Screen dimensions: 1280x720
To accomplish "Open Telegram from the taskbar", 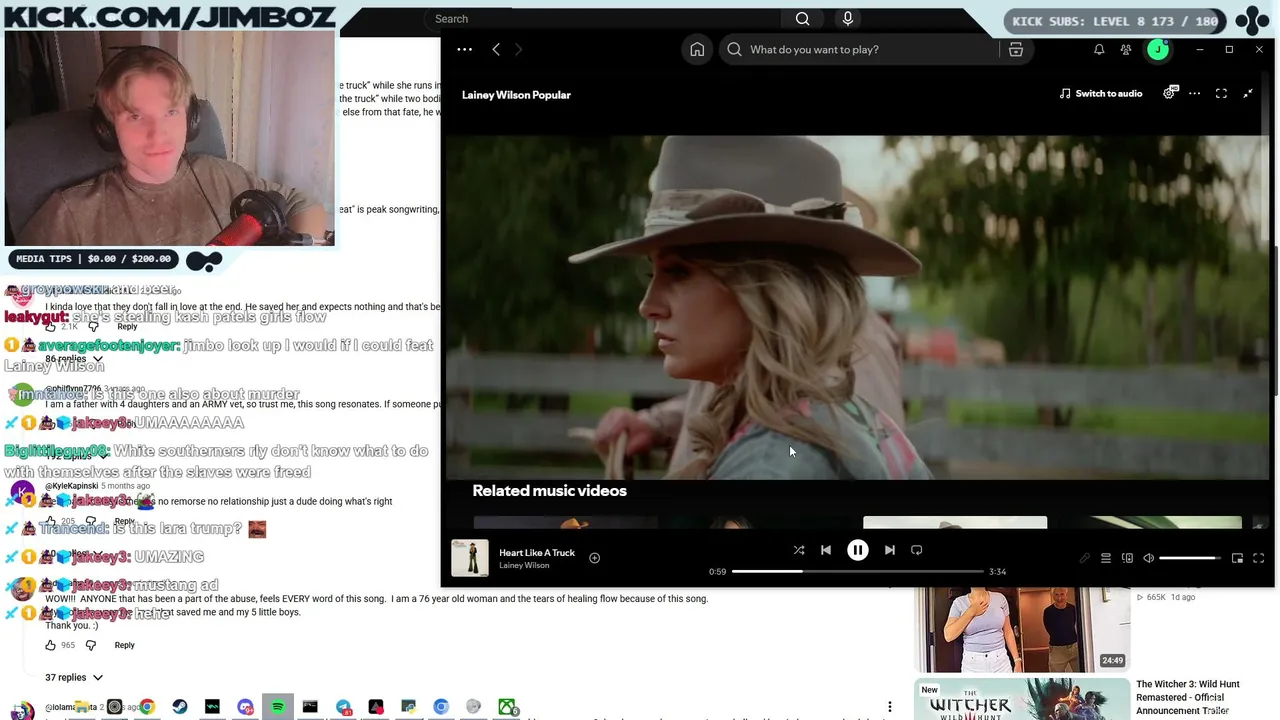I will pyautogui.click(x=343, y=707).
